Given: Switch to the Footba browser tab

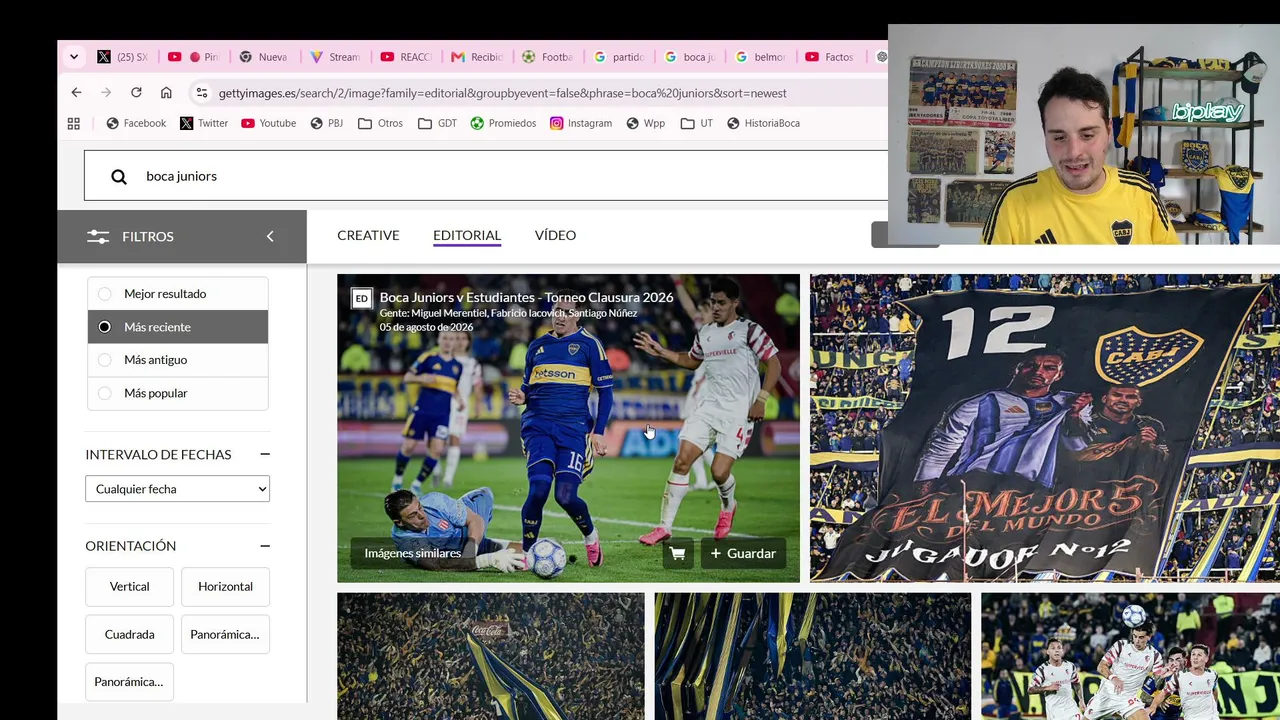Looking at the screenshot, I should click(549, 57).
